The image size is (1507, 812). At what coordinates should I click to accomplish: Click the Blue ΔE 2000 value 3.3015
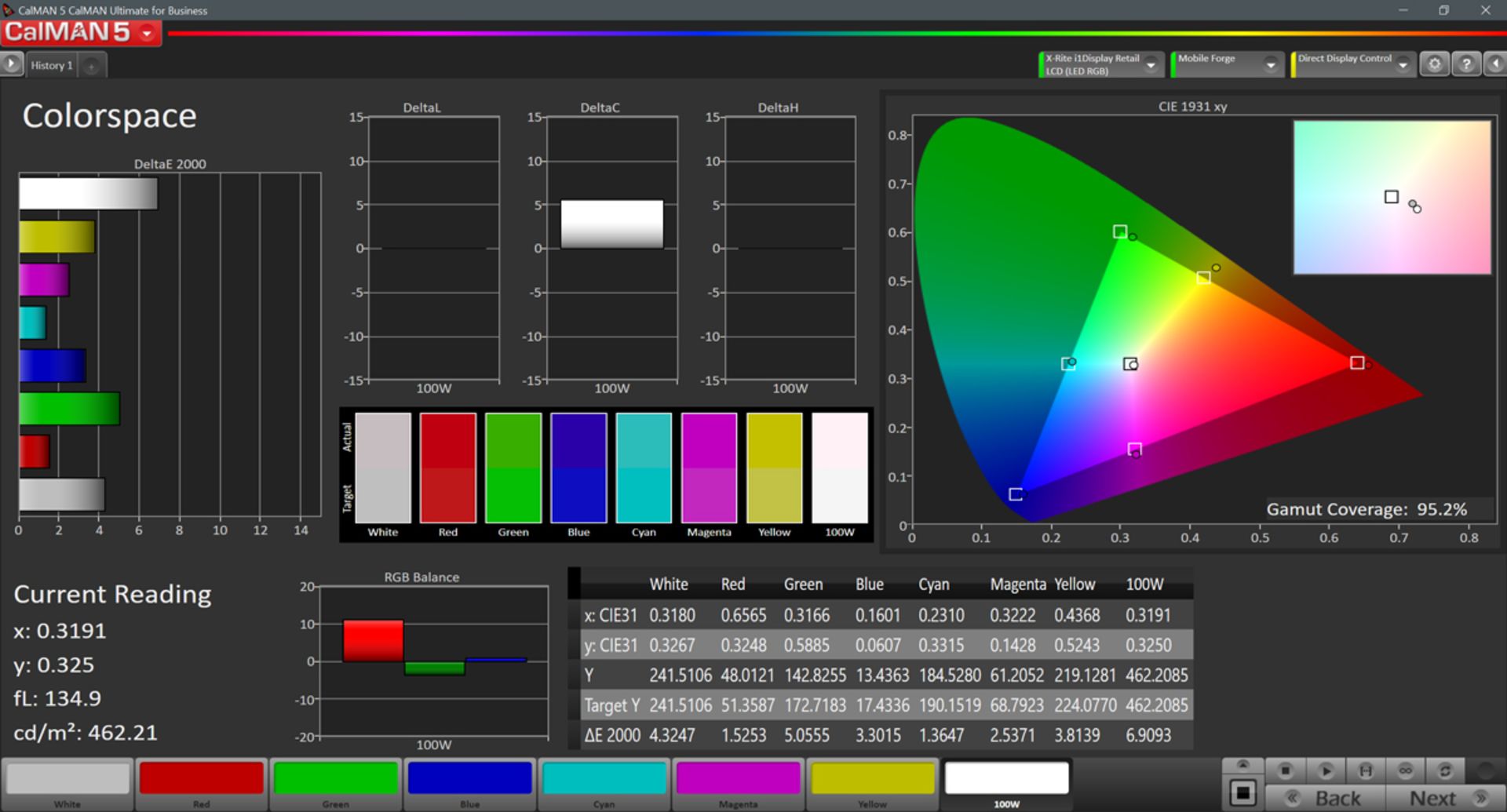point(878,735)
